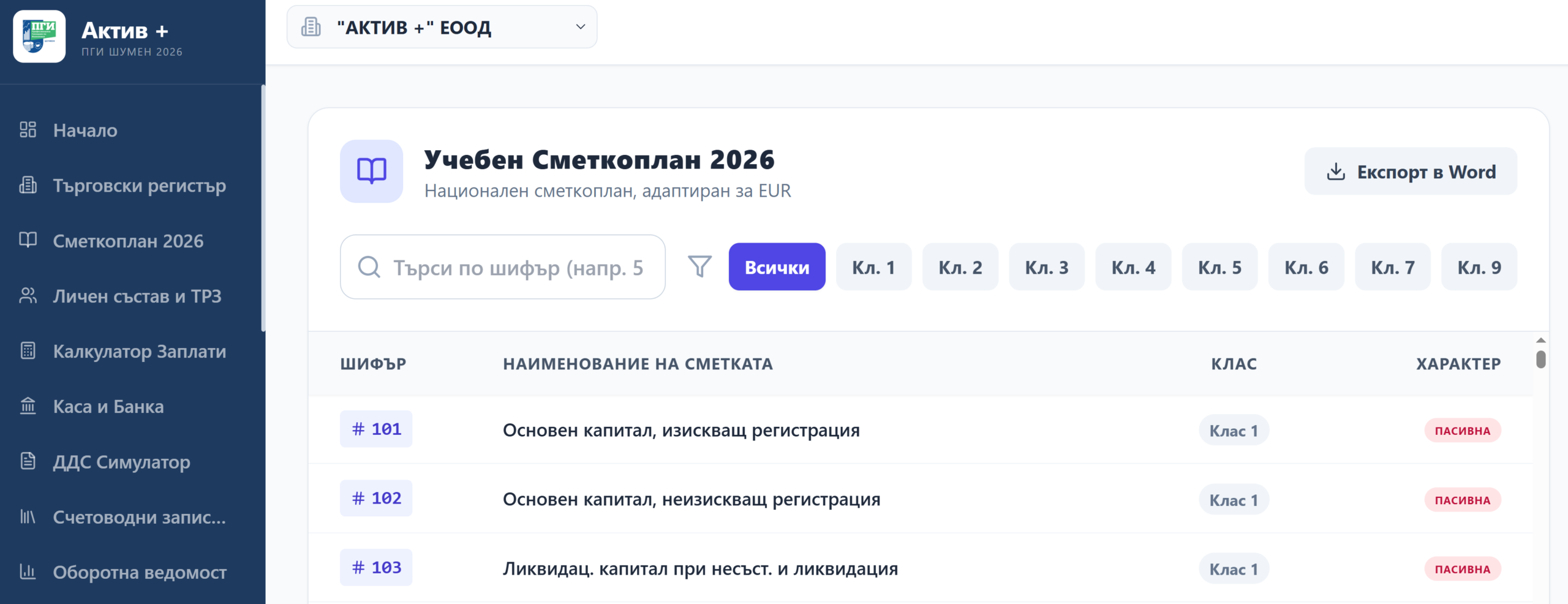Click the Калкулатор Заплати calculator icon
Screen dimensions: 1568x604
tap(28, 351)
